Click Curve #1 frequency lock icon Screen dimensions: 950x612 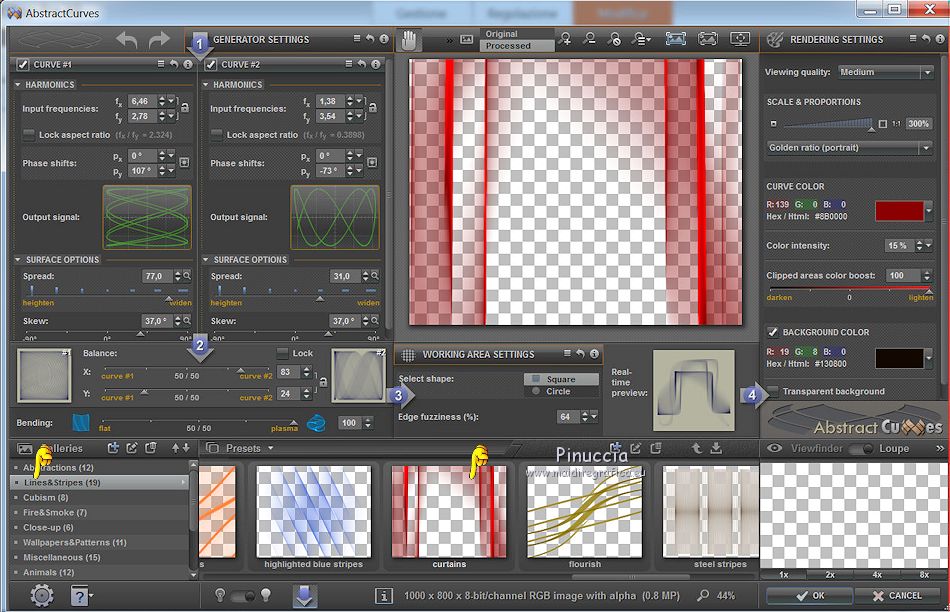tap(185, 108)
